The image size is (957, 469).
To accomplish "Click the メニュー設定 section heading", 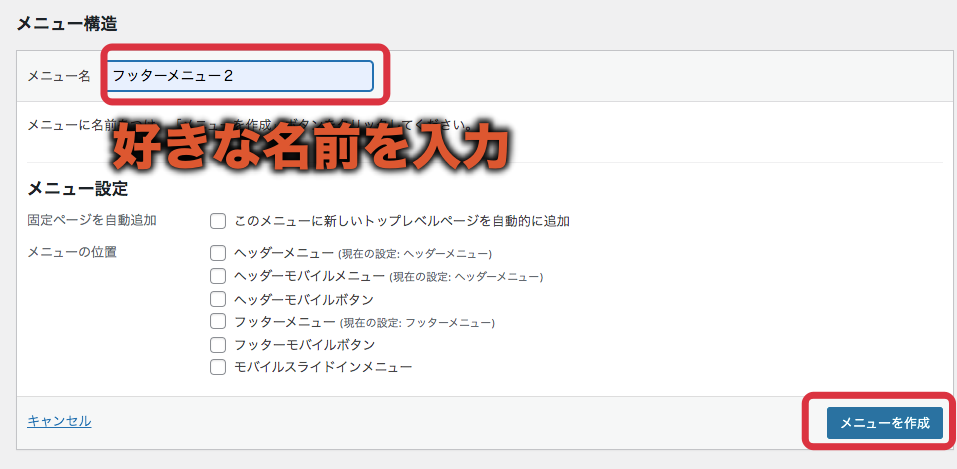I will coord(78,189).
